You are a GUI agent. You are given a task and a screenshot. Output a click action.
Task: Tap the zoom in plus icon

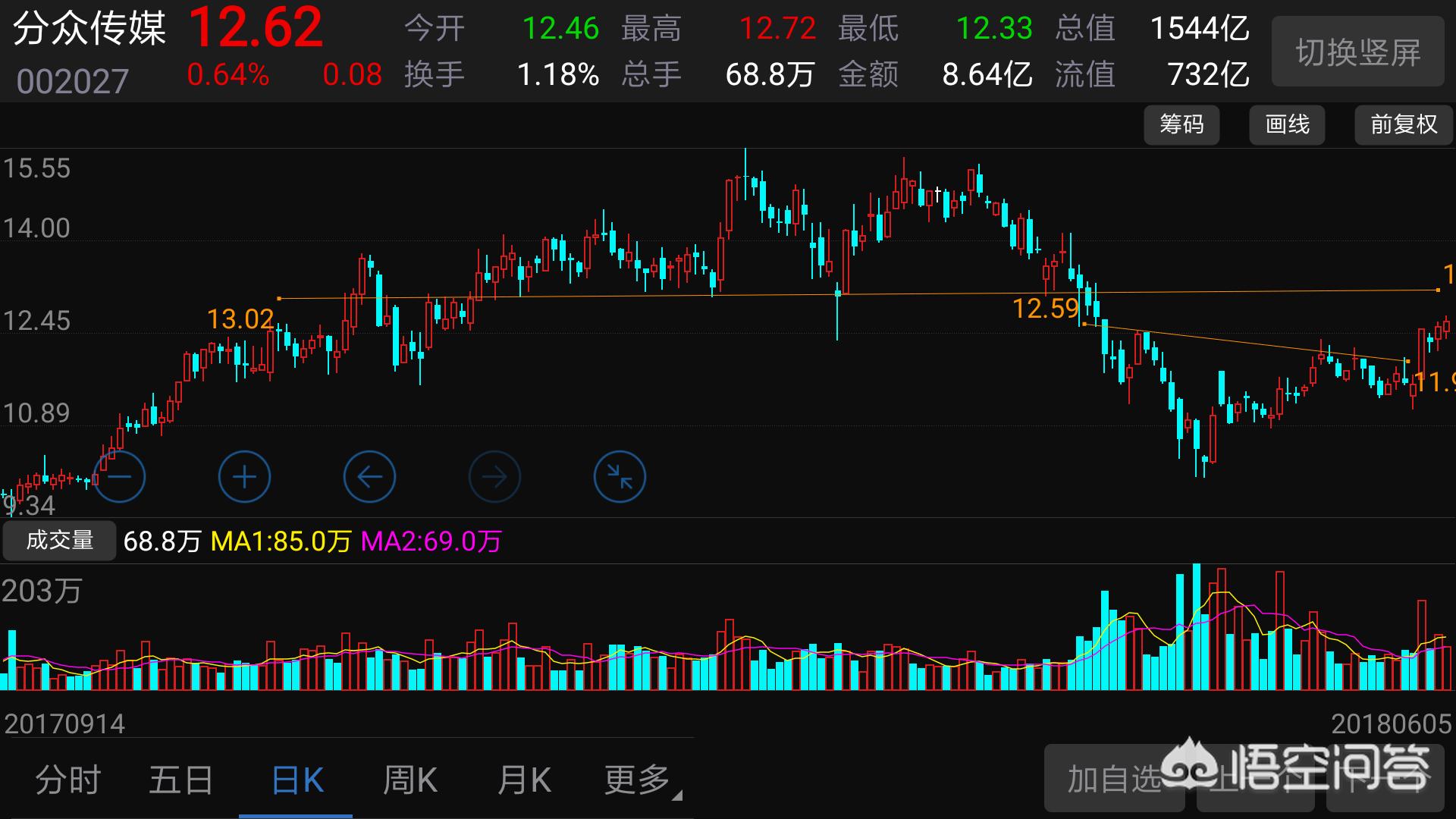(244, 477)
